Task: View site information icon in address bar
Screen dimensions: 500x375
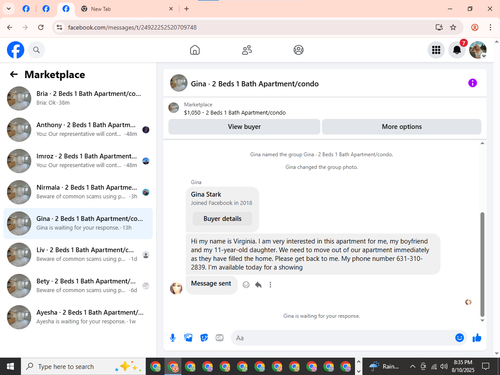Action: pyautogui.click(x=59, y=27)
